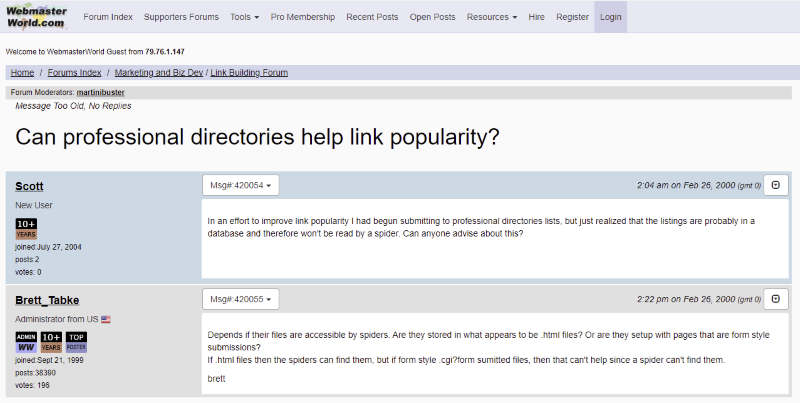Screen dimensions: 800x403
Task: Expand the Resources dropdown menu
Action: pos(492,17)
